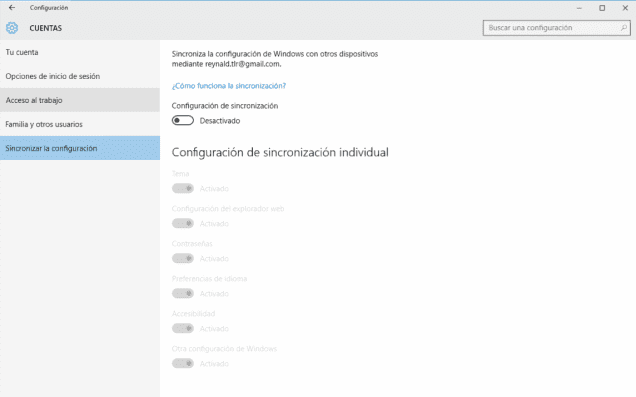Toggle the Tema sync switch
The width and height of the screenshot is (636, 397).
(183, 189)
